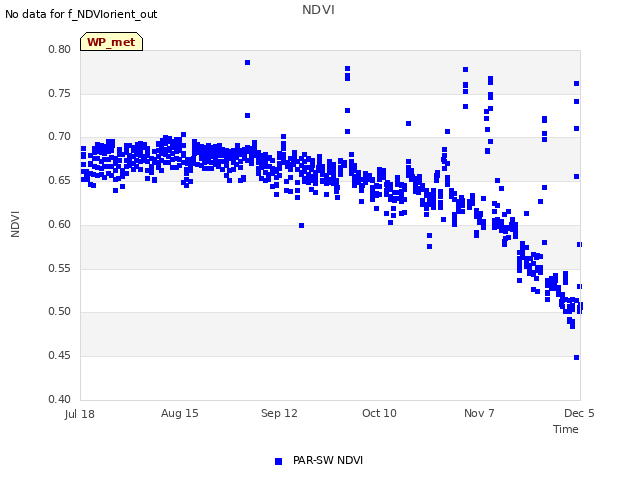Click the 'No data for f_NDVIorient_out' message
Screen dimensions: 640x480
(81, 14)
